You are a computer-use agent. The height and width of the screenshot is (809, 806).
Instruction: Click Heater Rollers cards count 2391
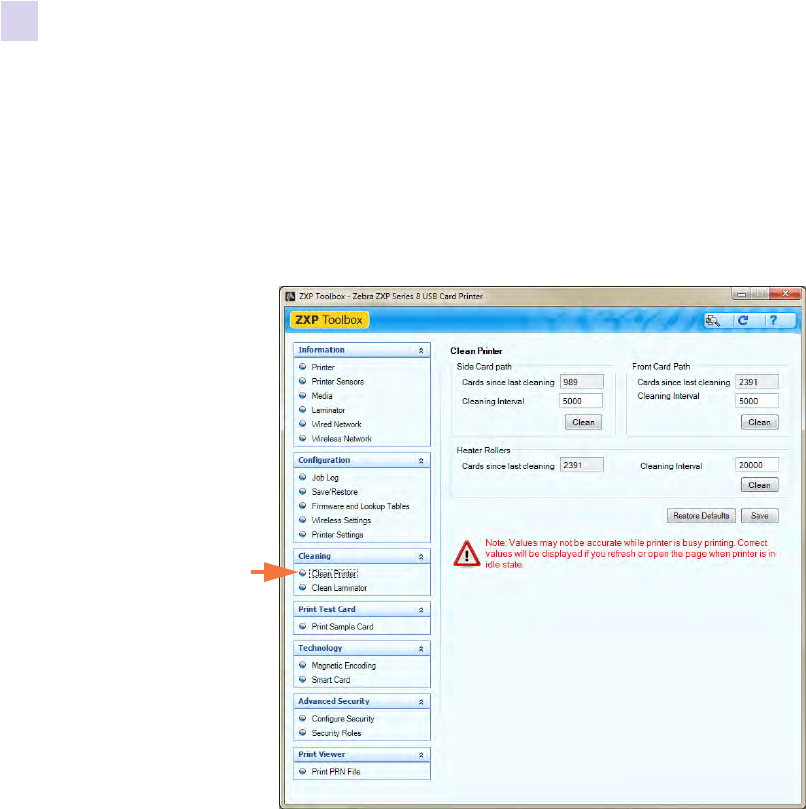click(582, 465)
